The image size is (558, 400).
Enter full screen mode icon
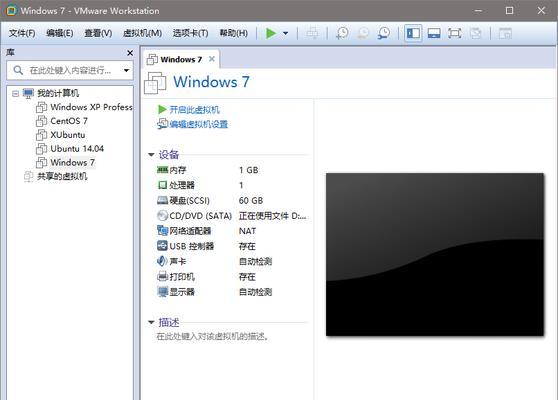(454, 33)
